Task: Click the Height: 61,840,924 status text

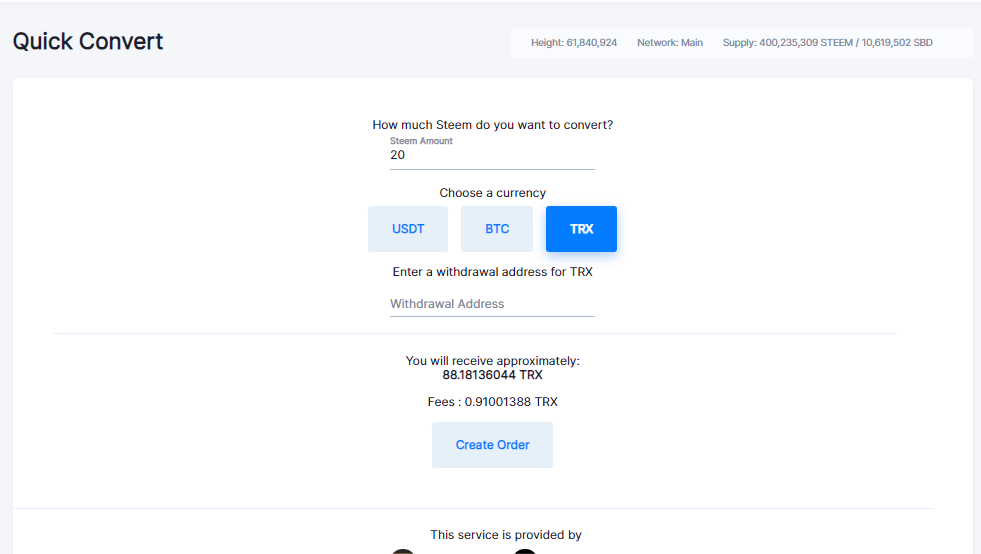Action: pyautogui.click(x=574, y=43)
